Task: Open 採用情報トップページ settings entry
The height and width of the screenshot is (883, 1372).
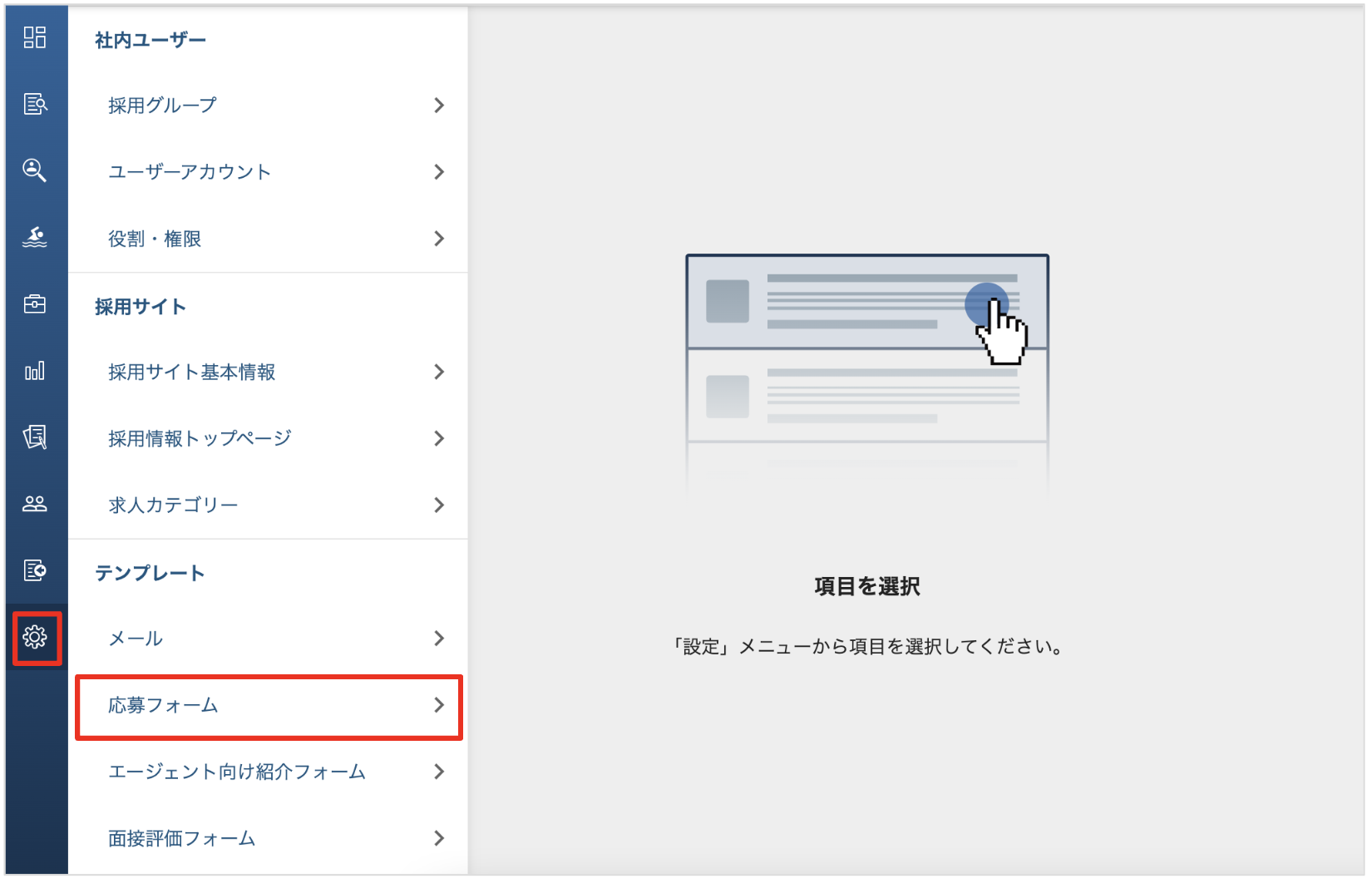Action: pos(268,438)
